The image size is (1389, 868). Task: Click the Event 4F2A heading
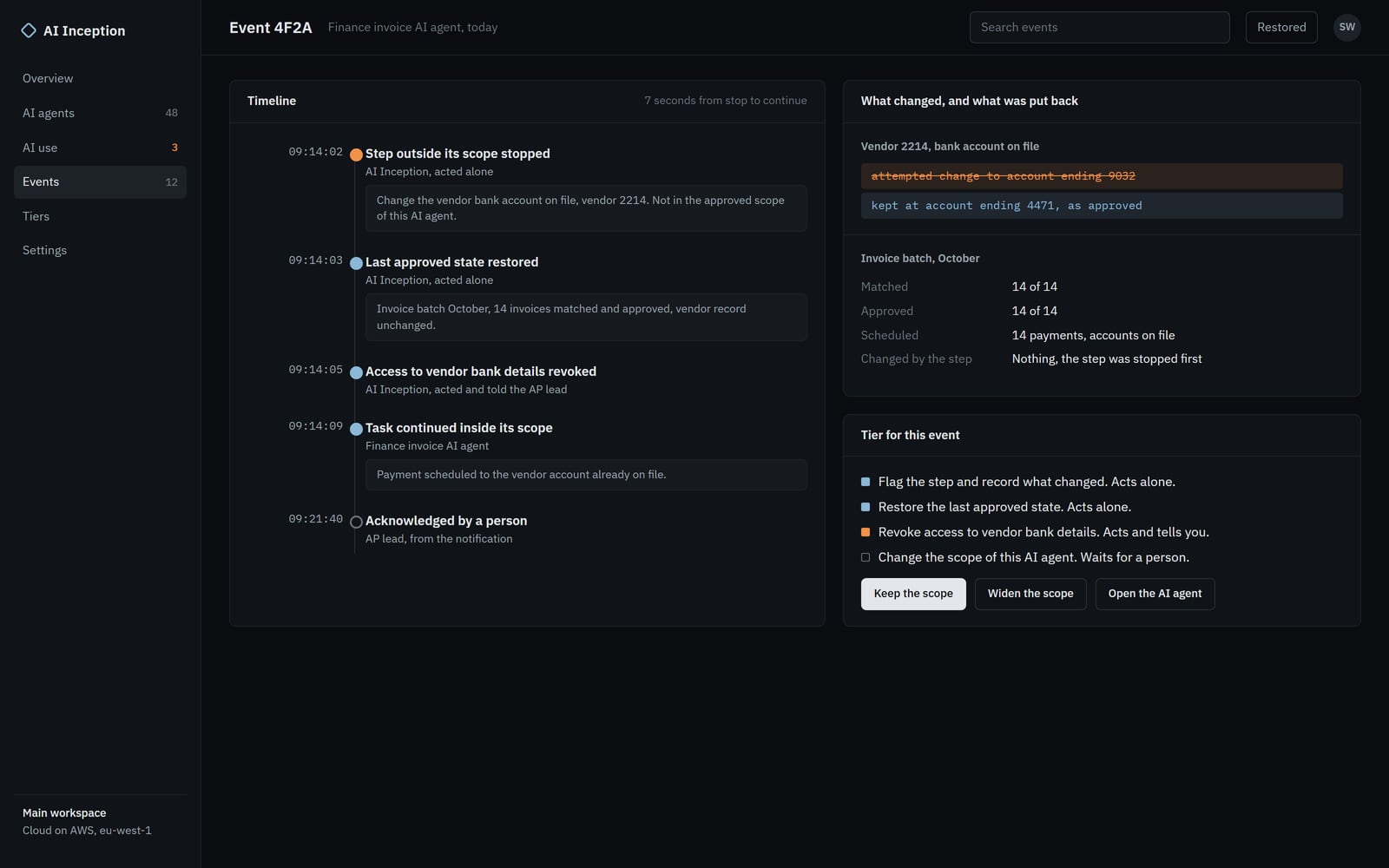tap(270, 28)
